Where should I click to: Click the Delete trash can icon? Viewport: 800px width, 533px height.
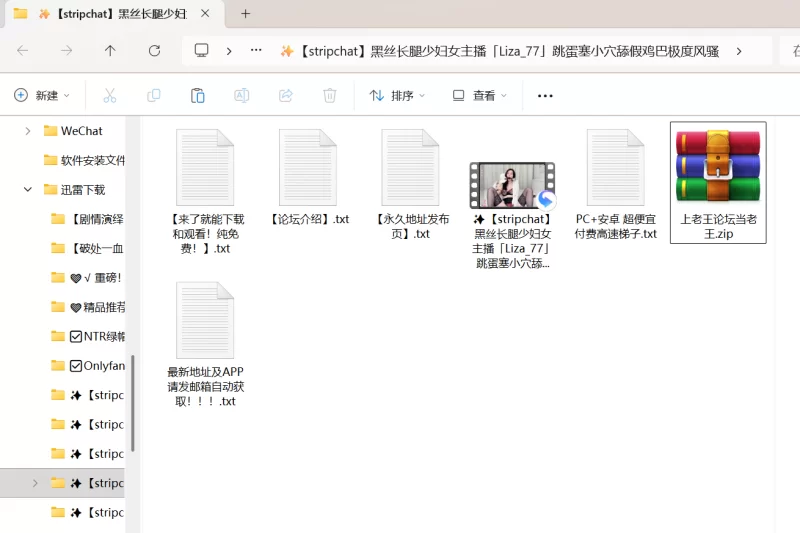(x=329, y=95)
